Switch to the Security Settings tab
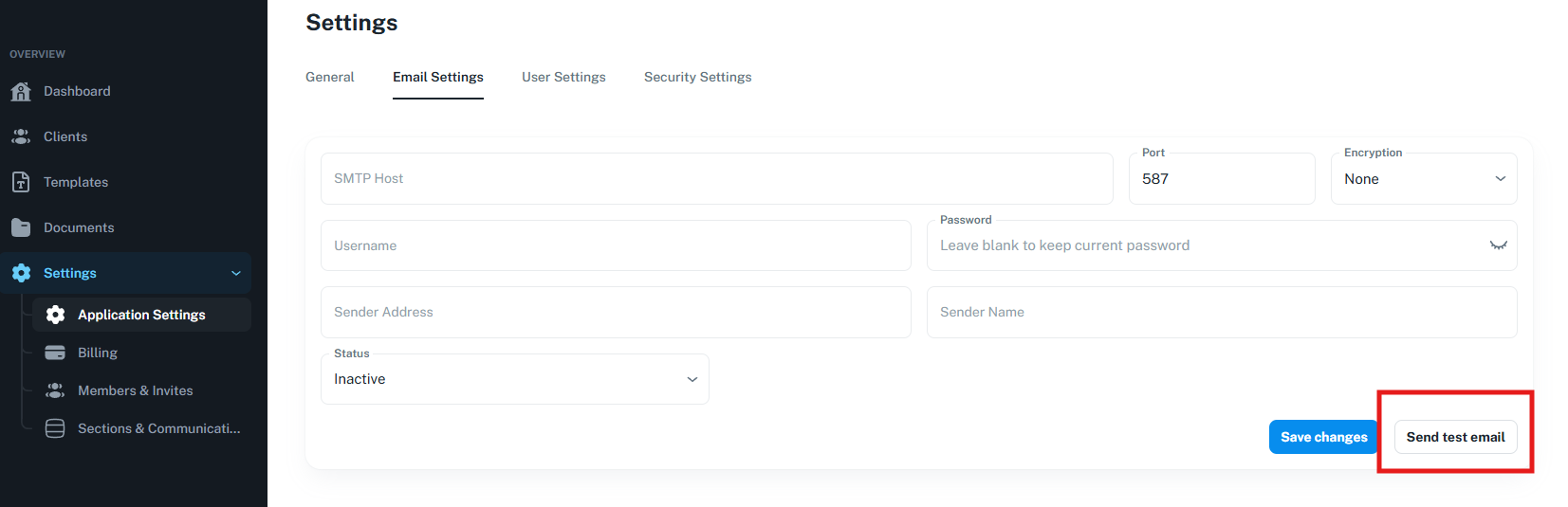The image size is (1568, 507). pos(697,77)
